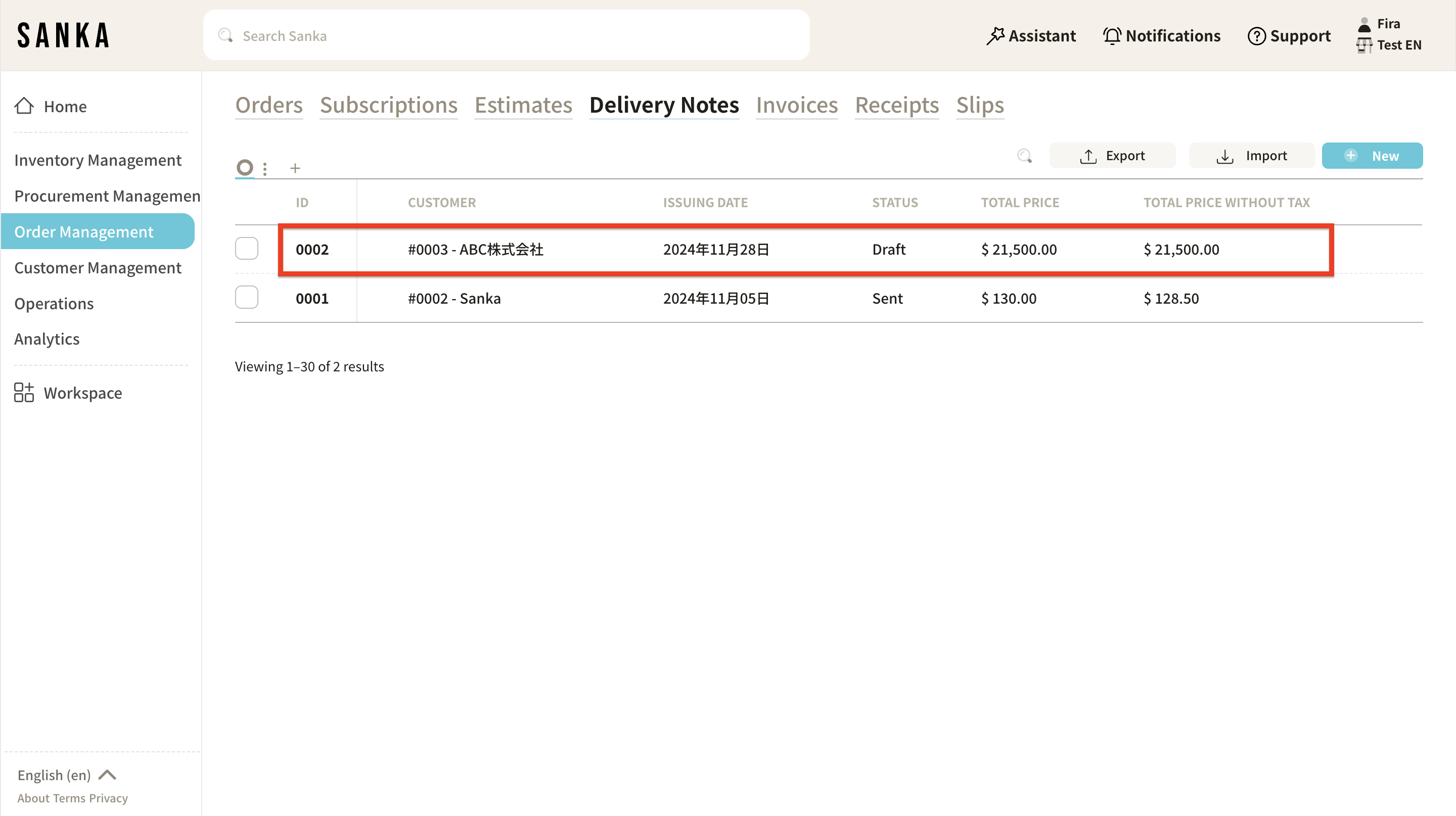Screen dimensions: 1456x816
Task: Click the Import button
Action: click(x=1251, y=156)
